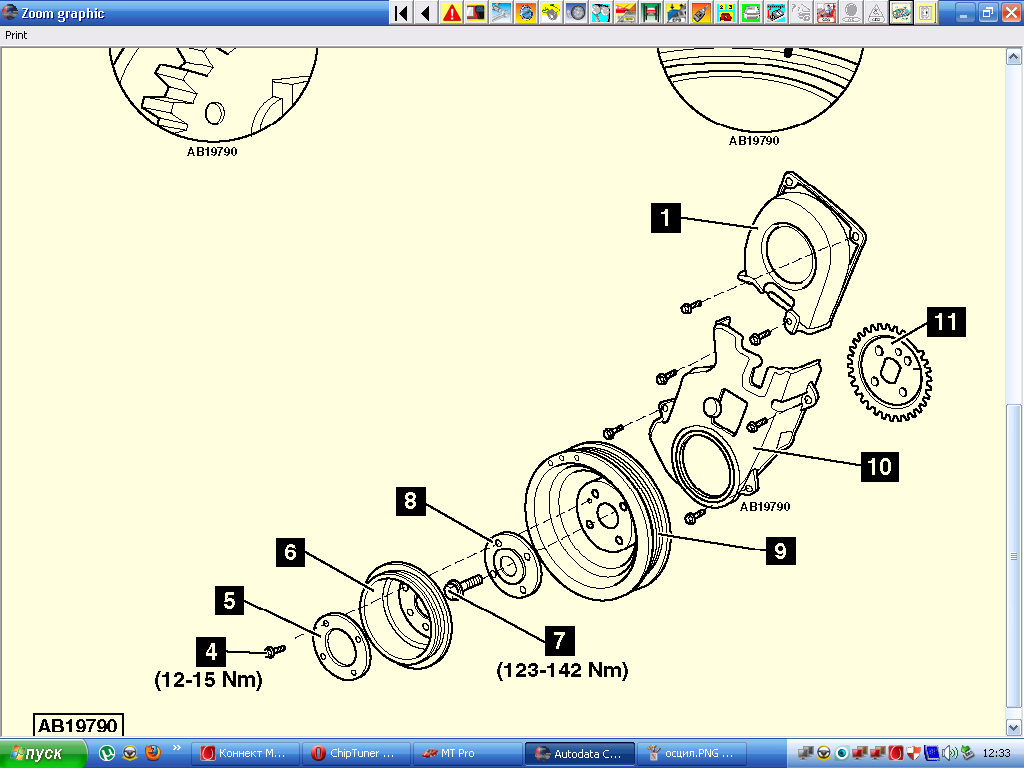Open the Print menu
The image size is (1024, 768).
16,35
